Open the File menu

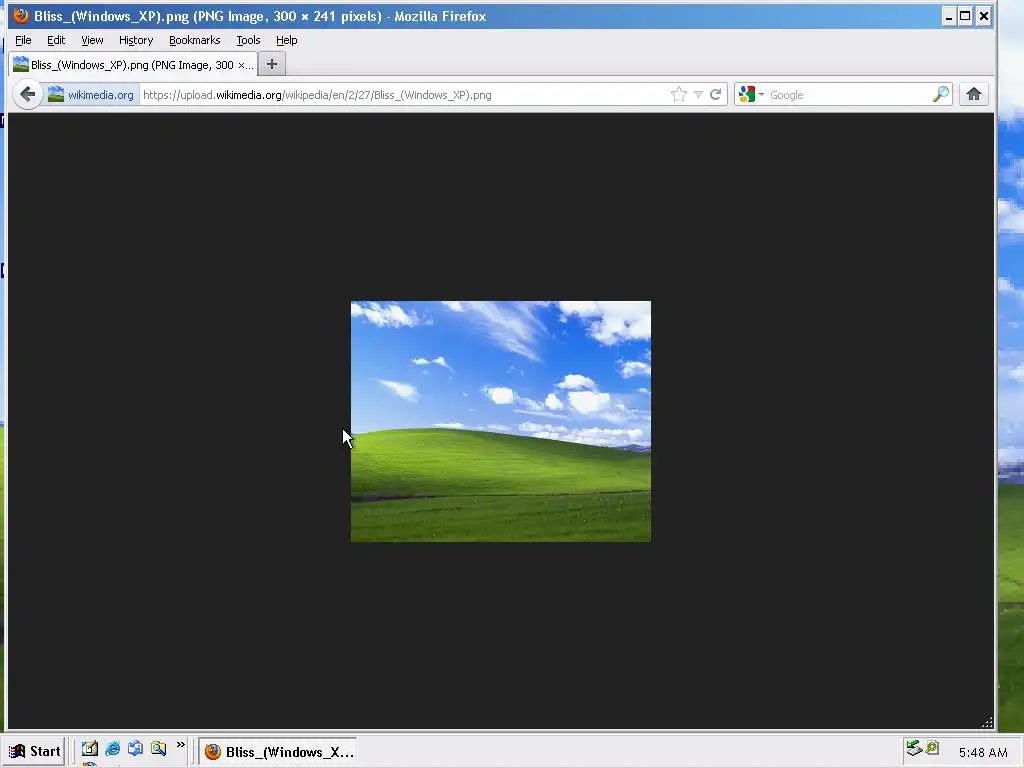click(23, 40)
